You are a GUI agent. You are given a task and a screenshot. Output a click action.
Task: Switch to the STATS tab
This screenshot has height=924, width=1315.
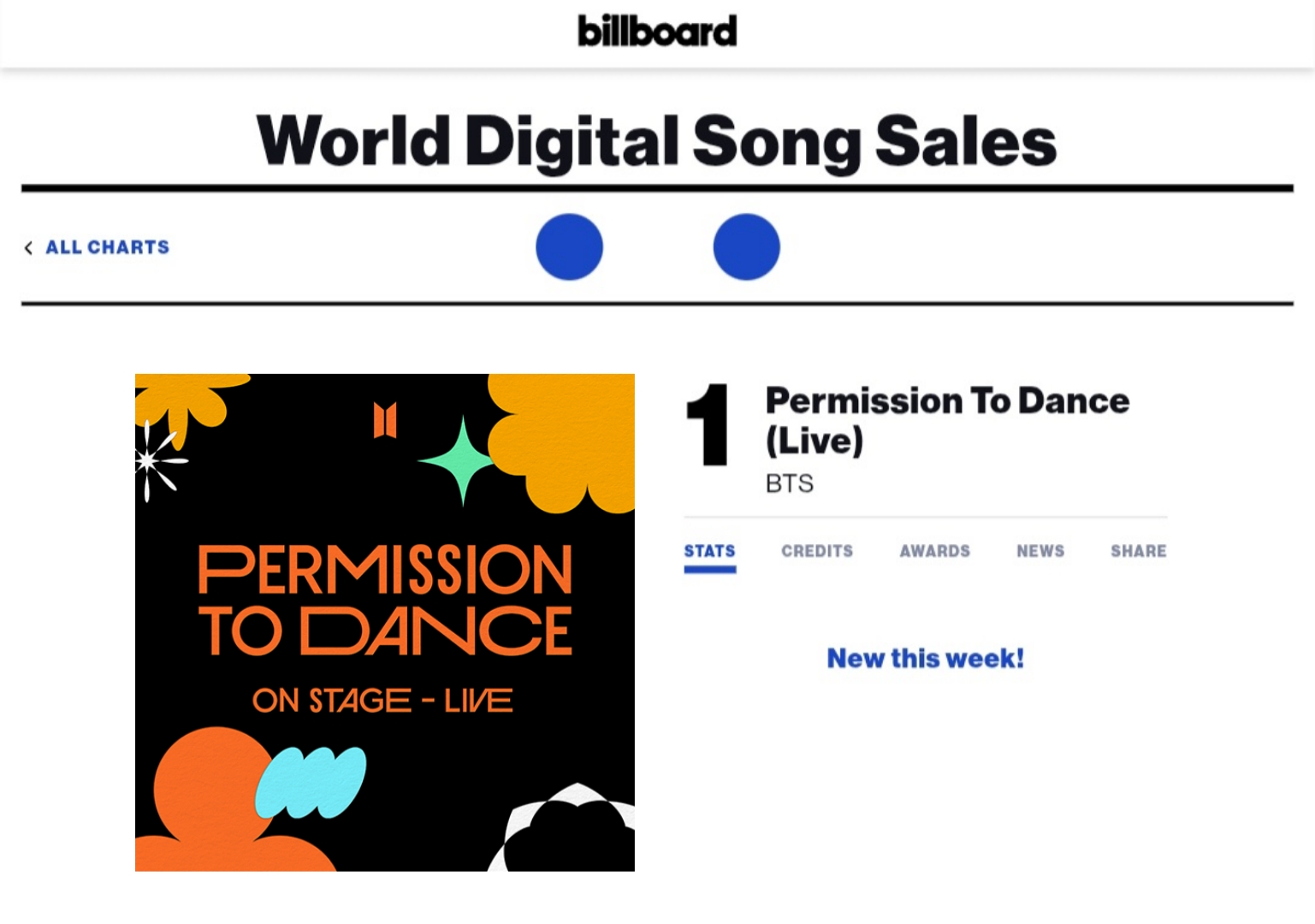click(x=709, y=551)
